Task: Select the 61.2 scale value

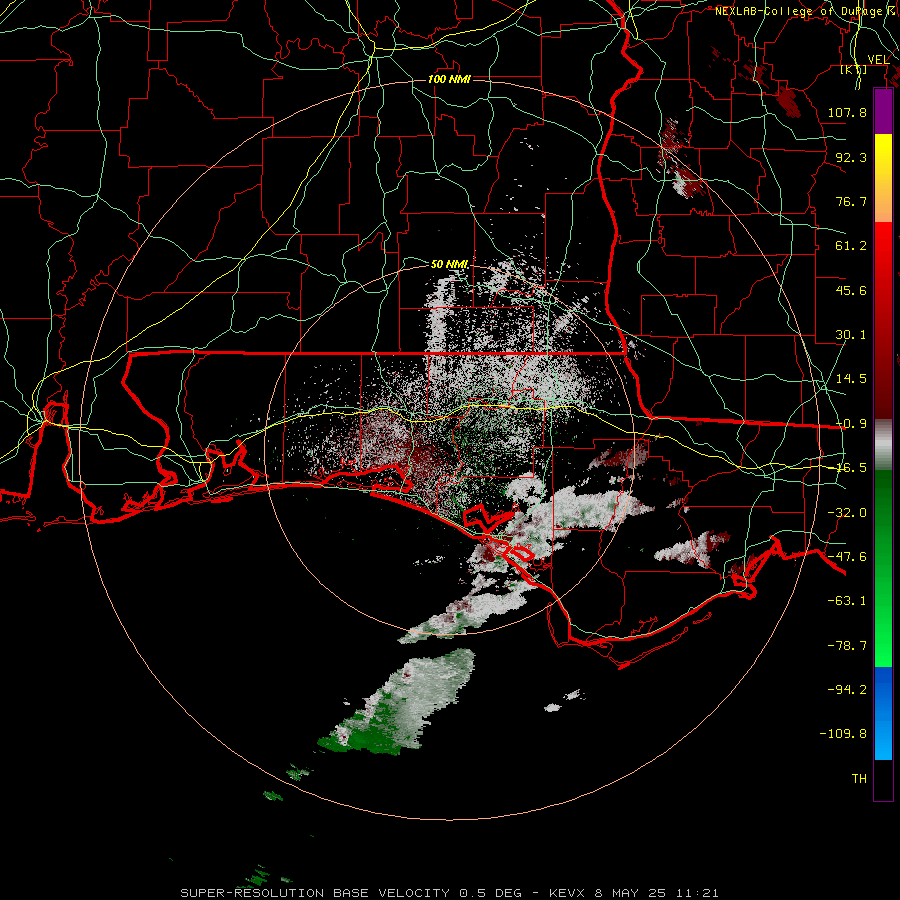Action: pyautogui.click(x=851, y=246)
